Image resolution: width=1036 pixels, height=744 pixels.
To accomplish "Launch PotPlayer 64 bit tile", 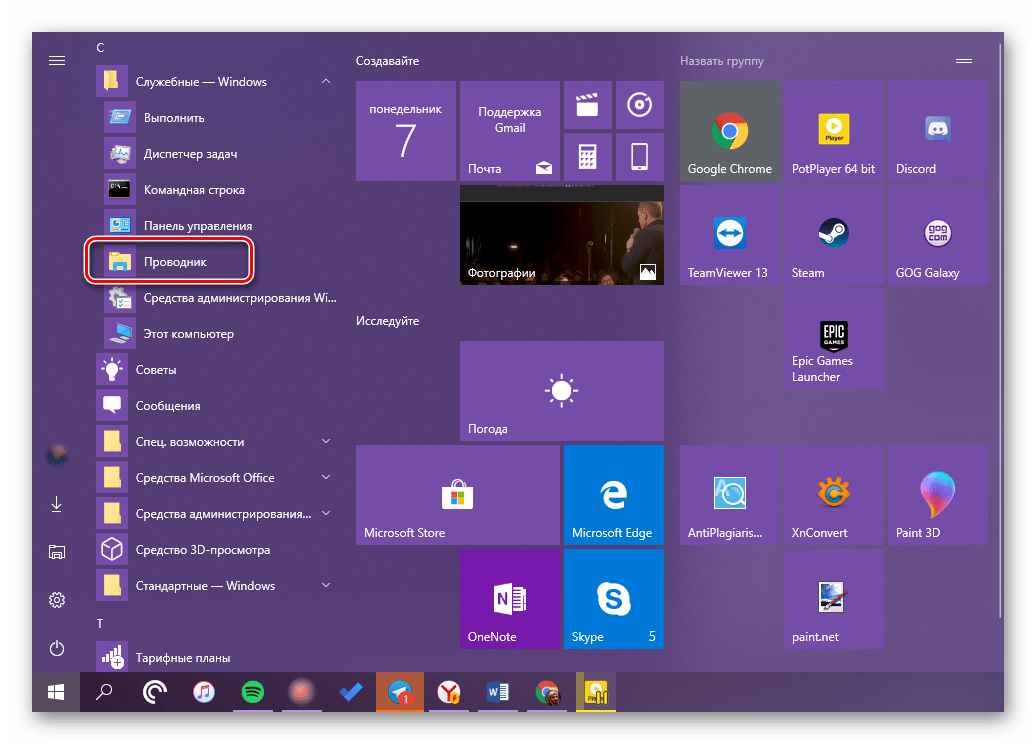I will tap(834, 131).
